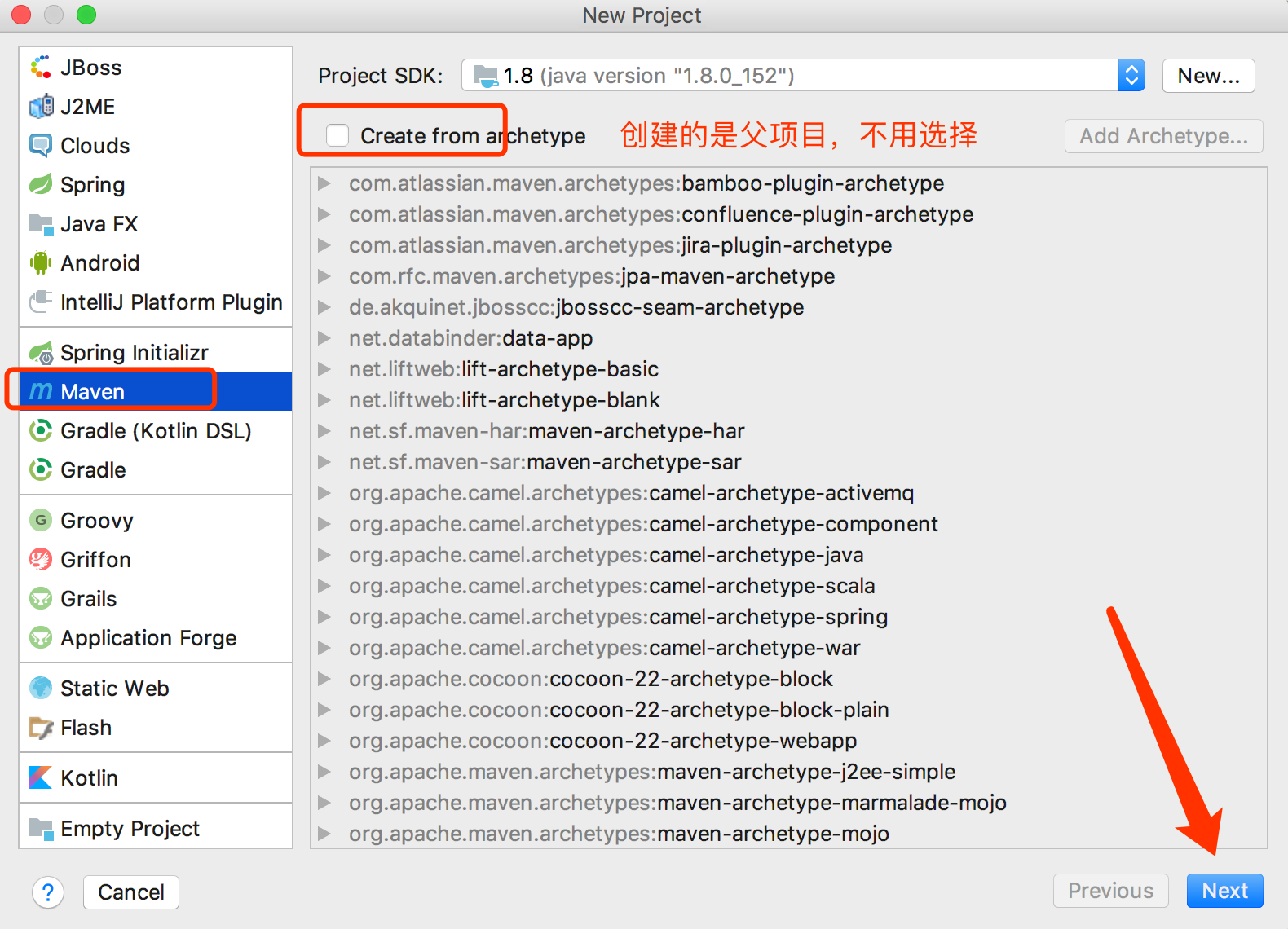Viewport: 1288px width, 929px height.
Task: Choose the Griffon red icon
Action: coord(41,560)
